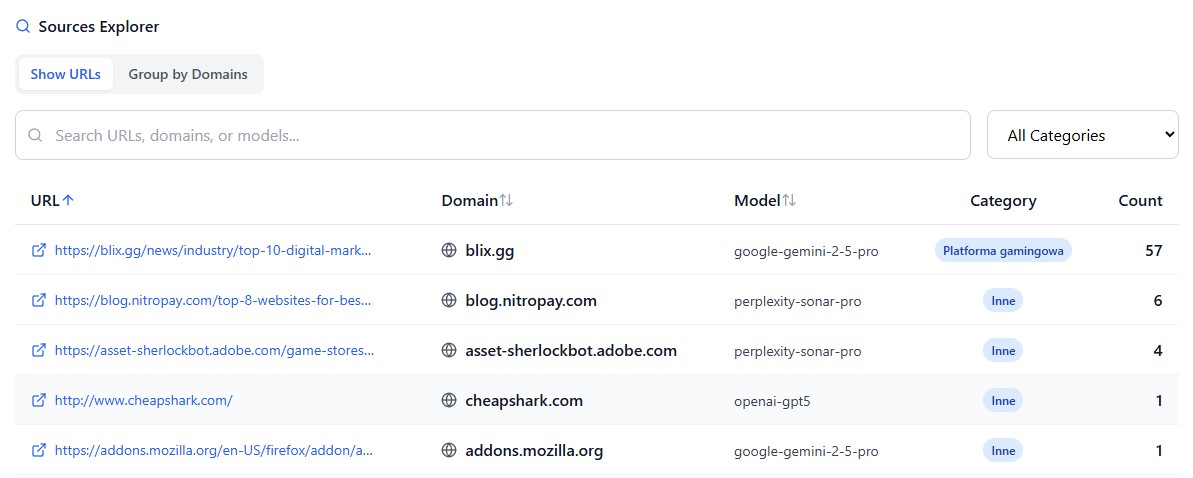
Task: Click the Platforma gamingowa category badge
Action: pyautogui.click(x=1003, y=251)
